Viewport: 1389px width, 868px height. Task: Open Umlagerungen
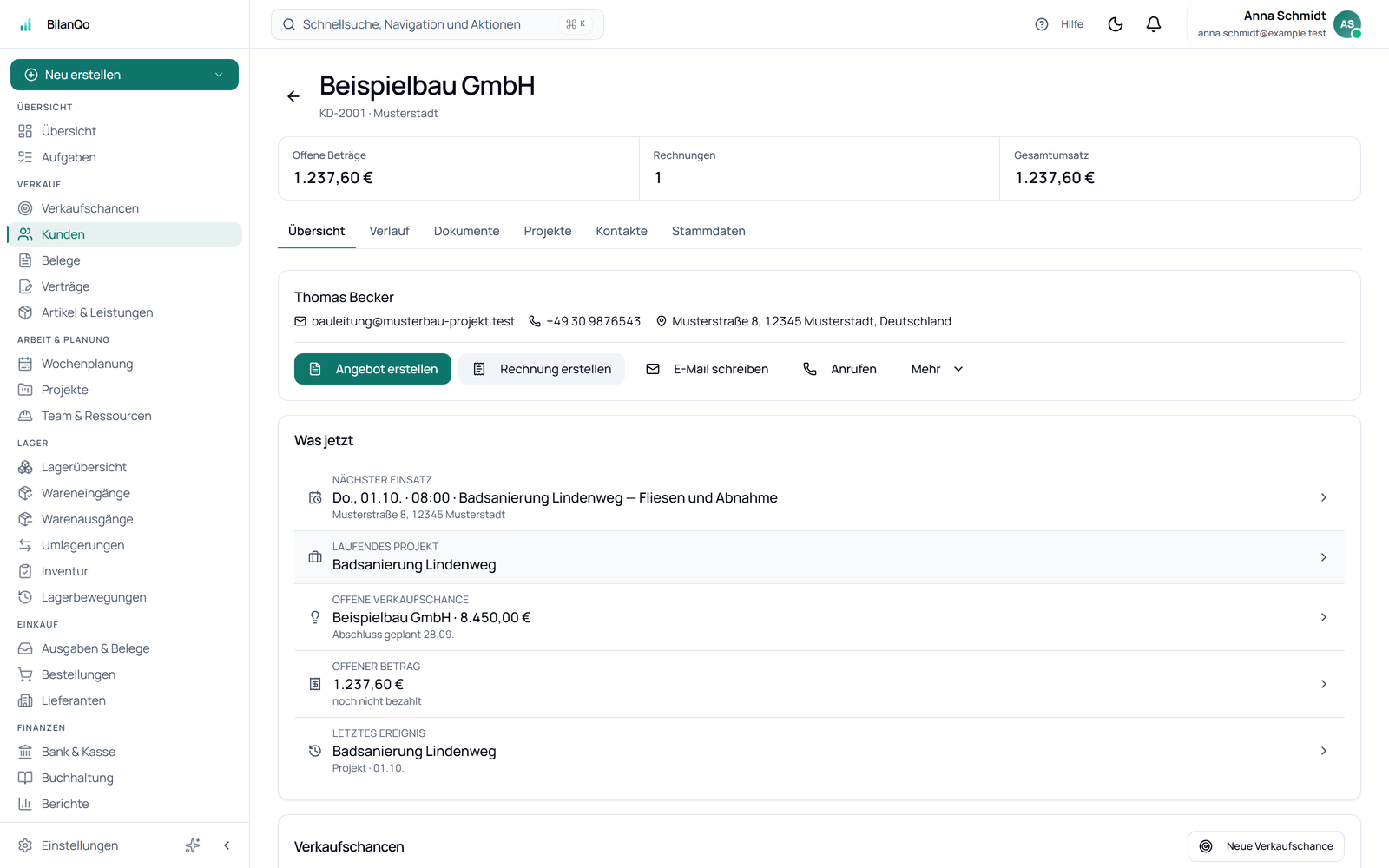coord(124,545)
